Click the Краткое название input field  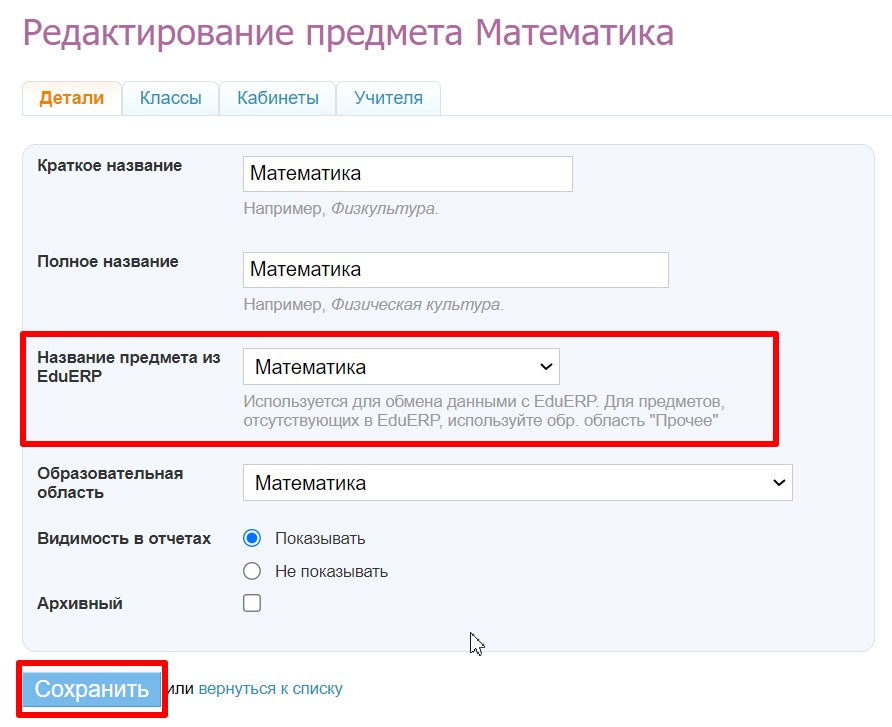(408, 174)
